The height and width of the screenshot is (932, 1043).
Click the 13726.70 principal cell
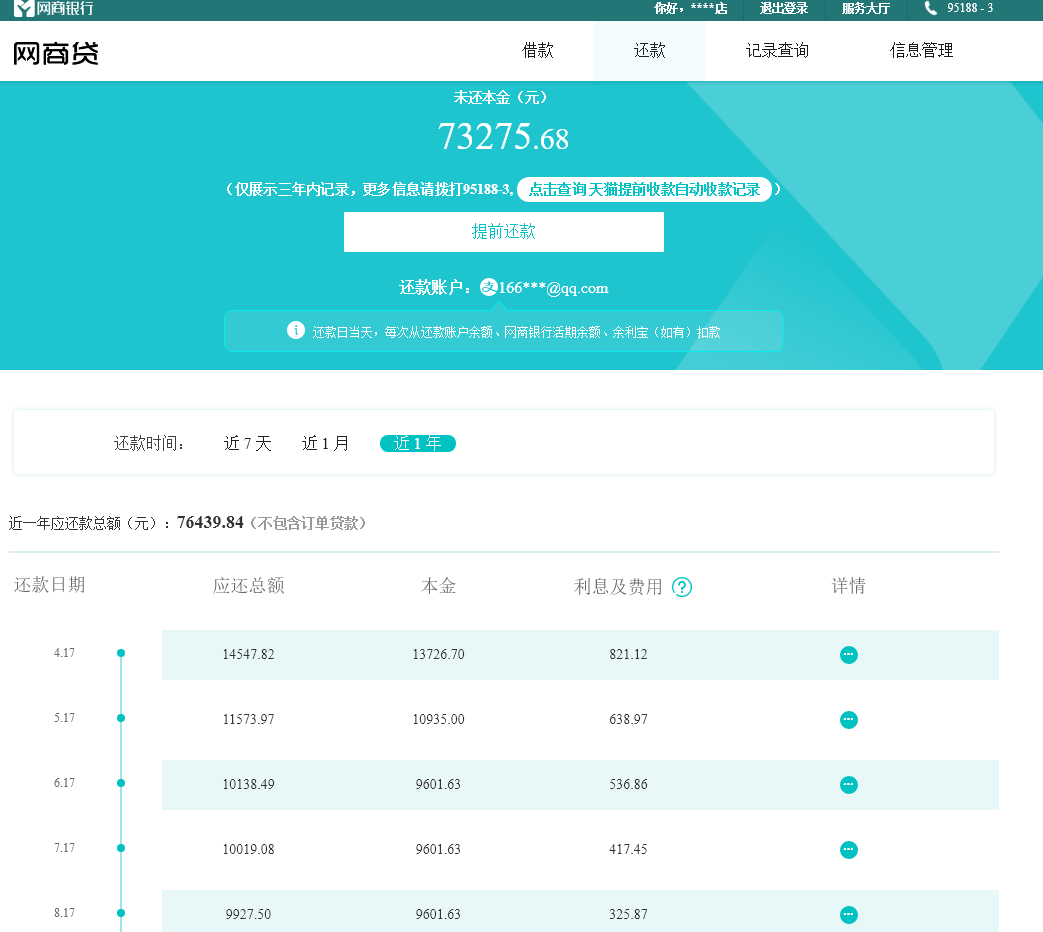438,655
